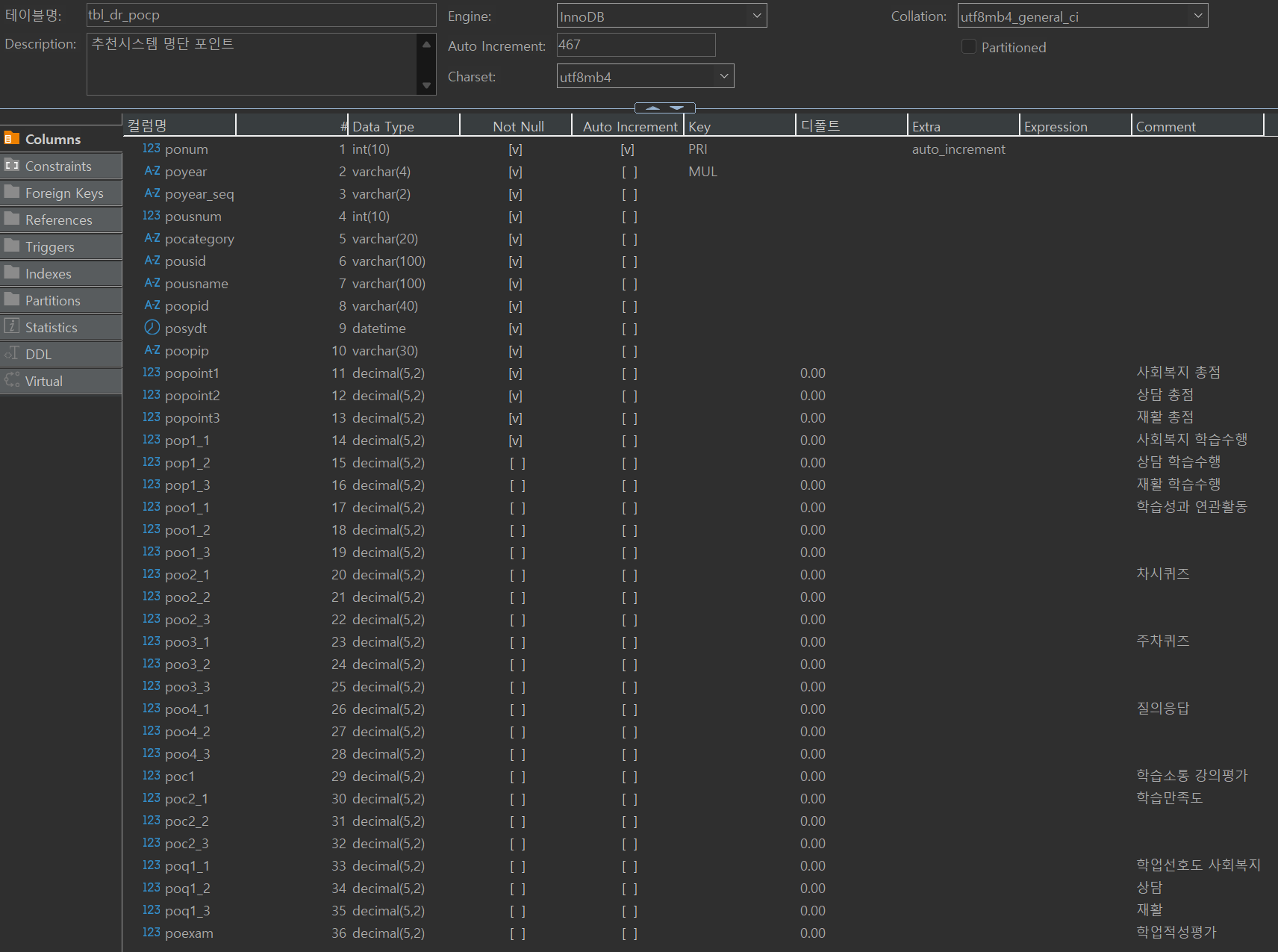Click the Auto Increment value field
1278x952 pixels.
coord(635,45)
